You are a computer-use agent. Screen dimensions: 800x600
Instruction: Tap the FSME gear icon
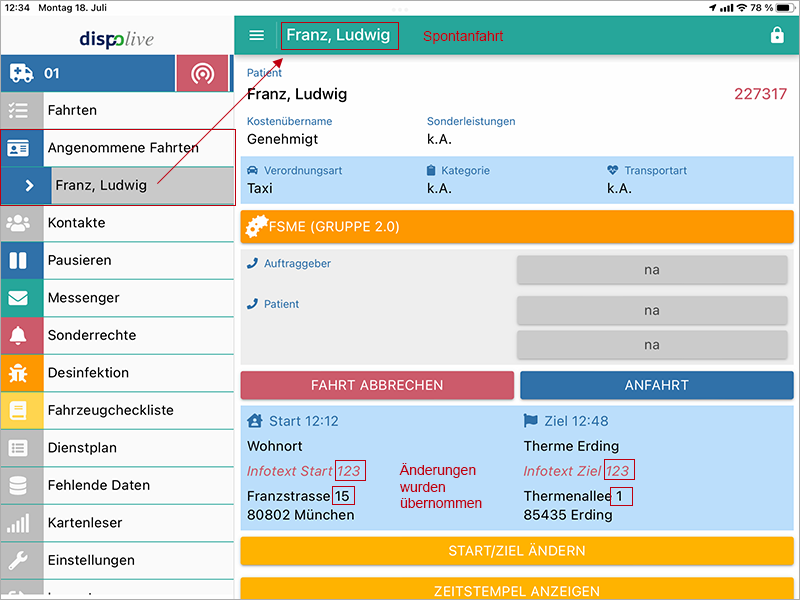click(256, 227)
